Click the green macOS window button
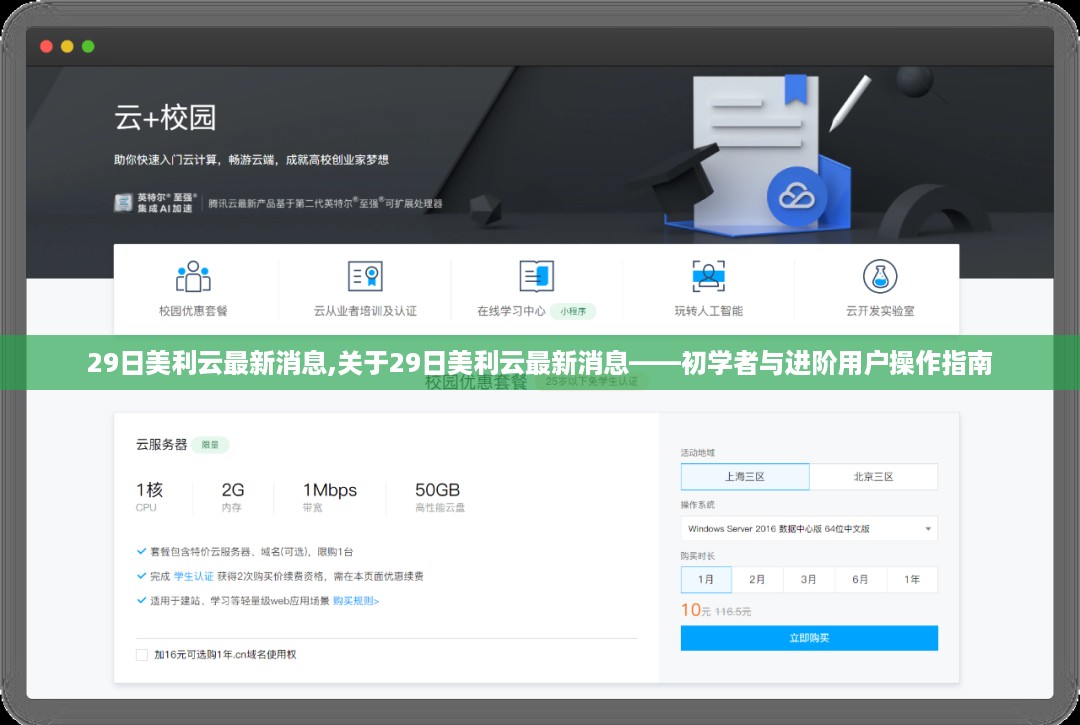The image size is (1080, 725). tap(88, 46)
